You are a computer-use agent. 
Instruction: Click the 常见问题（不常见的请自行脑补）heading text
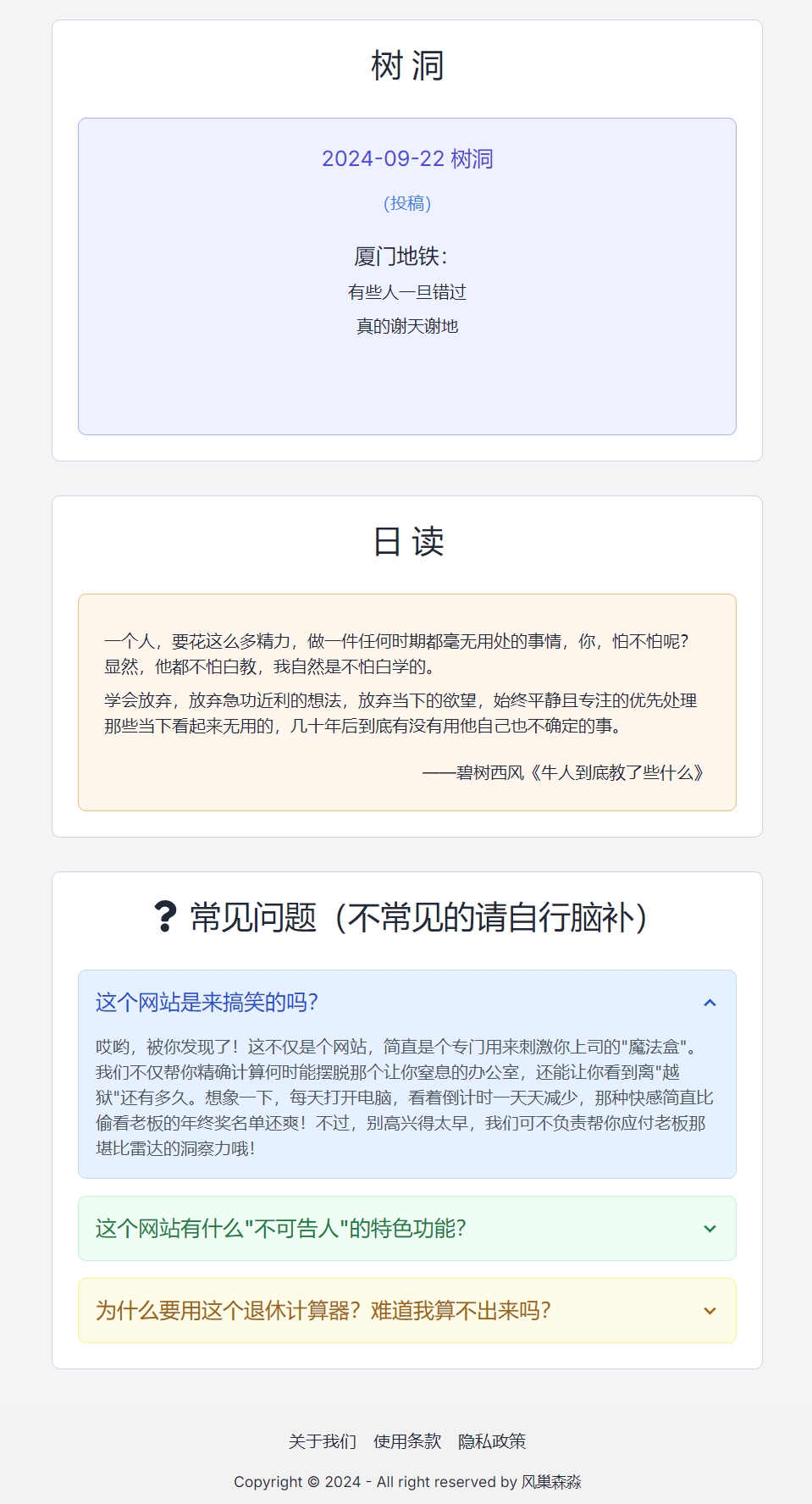(x=420, y=917)
